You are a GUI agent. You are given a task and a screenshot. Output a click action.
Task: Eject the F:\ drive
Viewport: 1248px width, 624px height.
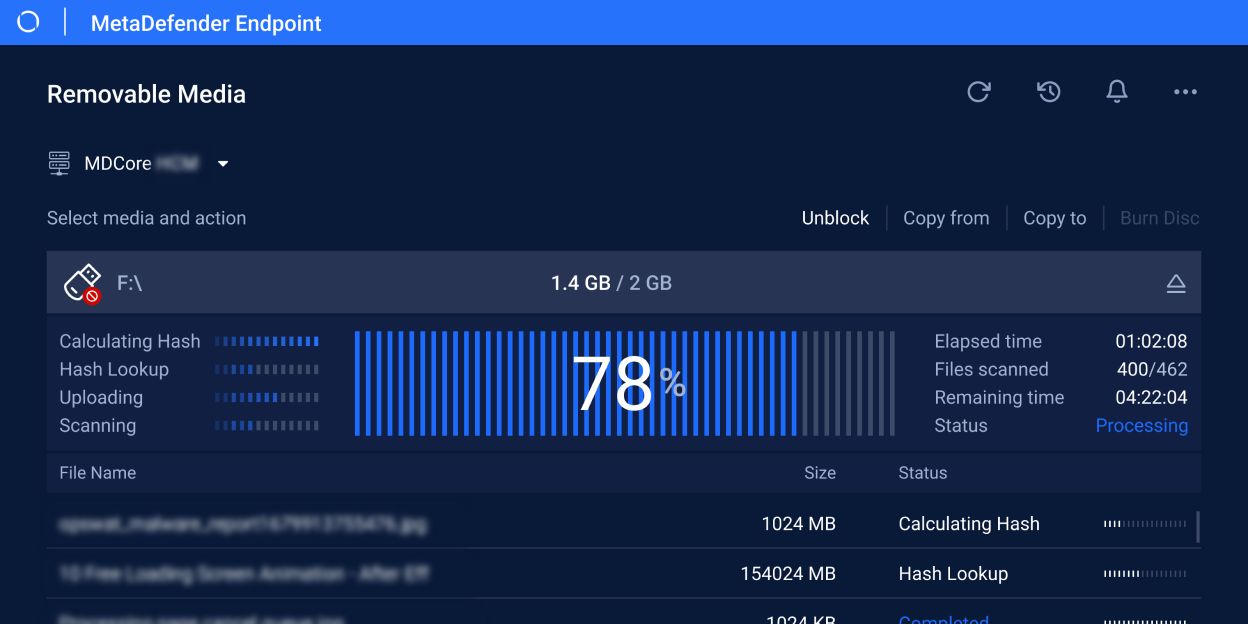tap(1176, 284)
